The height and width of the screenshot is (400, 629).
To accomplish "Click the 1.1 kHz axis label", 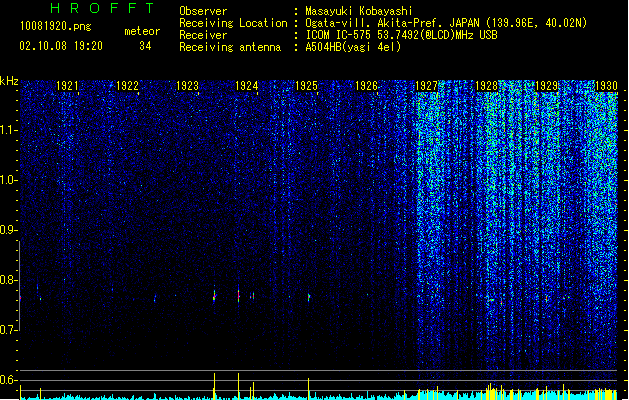I will (8, 130).
